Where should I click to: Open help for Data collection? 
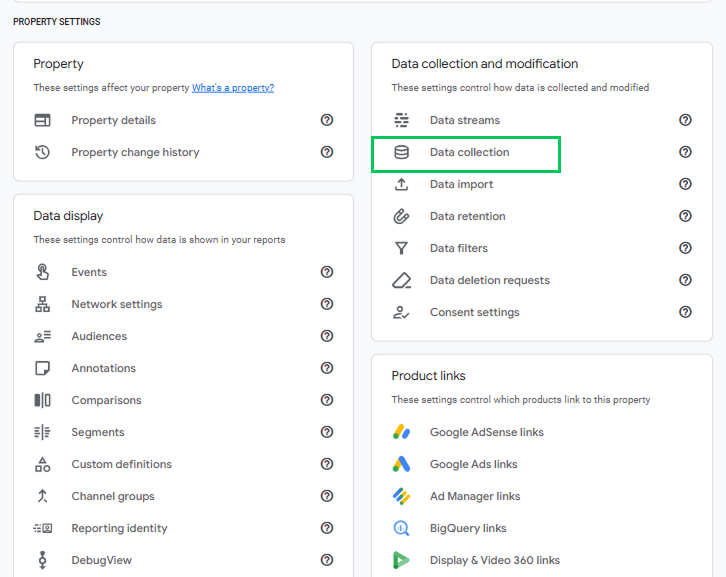click(685, 152)
